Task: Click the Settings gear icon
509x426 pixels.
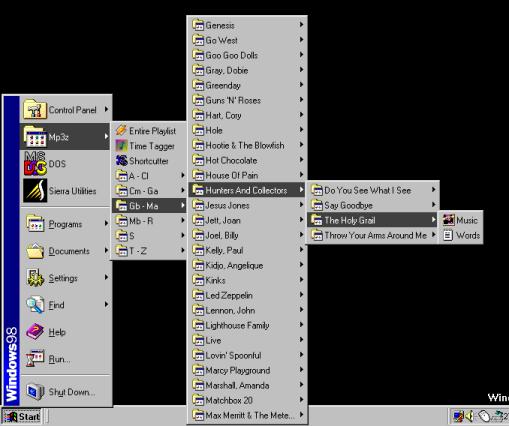Action: 35,278
